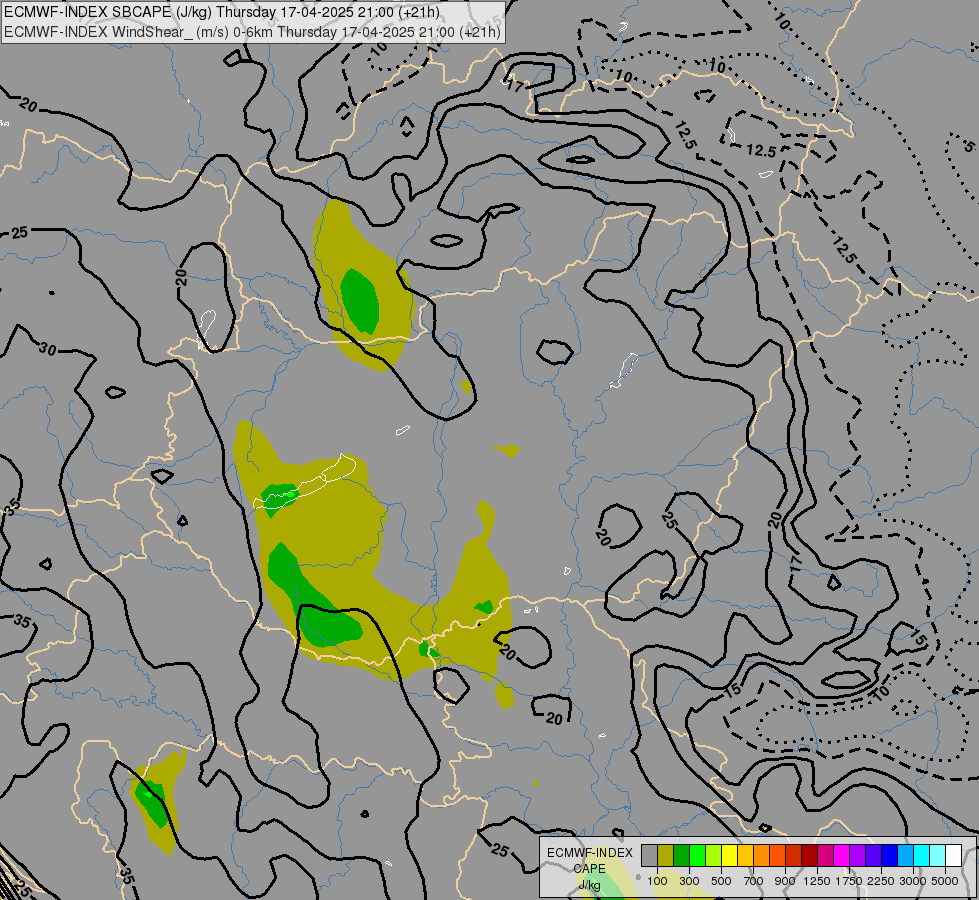
Task: Click the legend value 2250
Action: pos(881,881)
